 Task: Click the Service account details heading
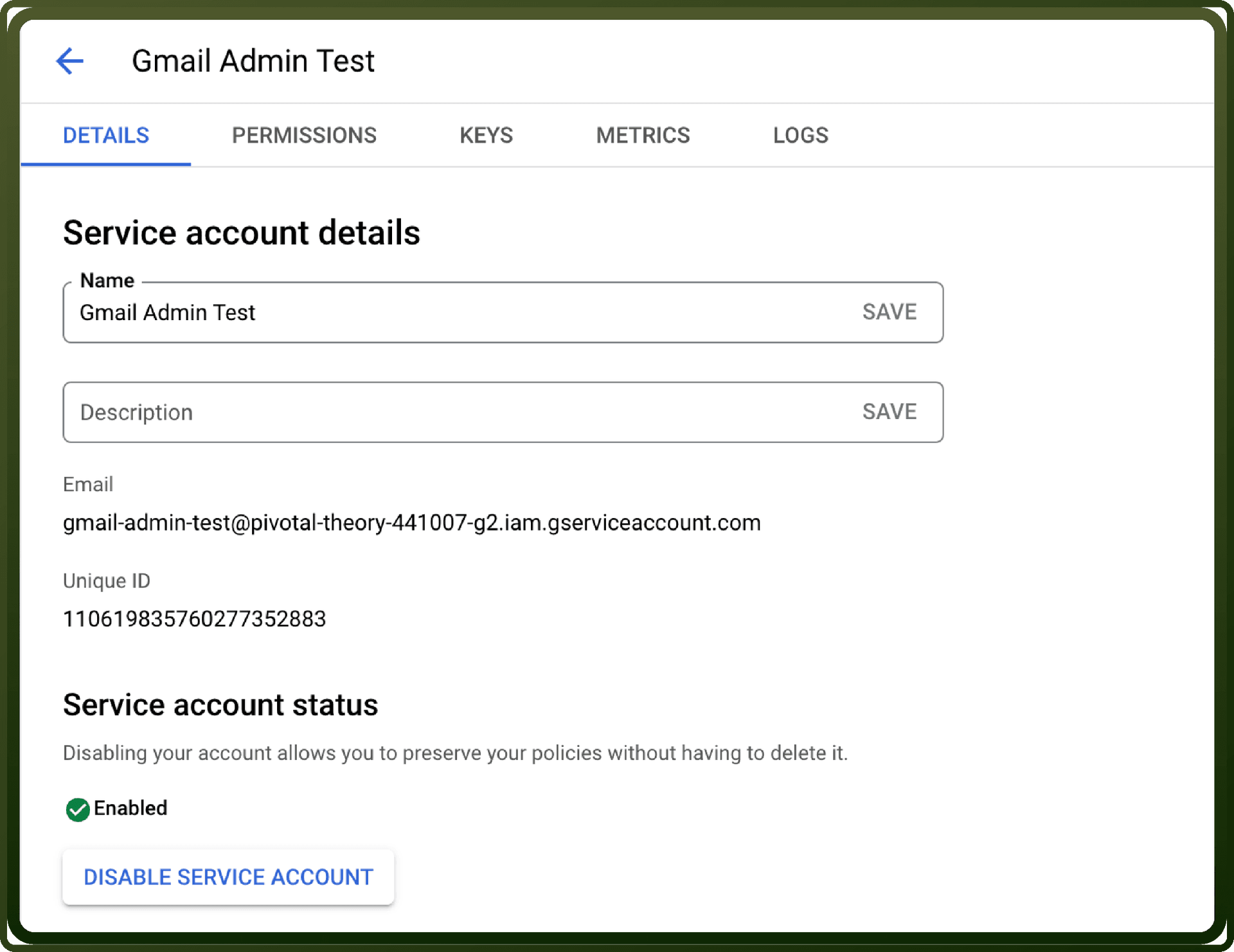pyautogui.click(x=242, y=233)
